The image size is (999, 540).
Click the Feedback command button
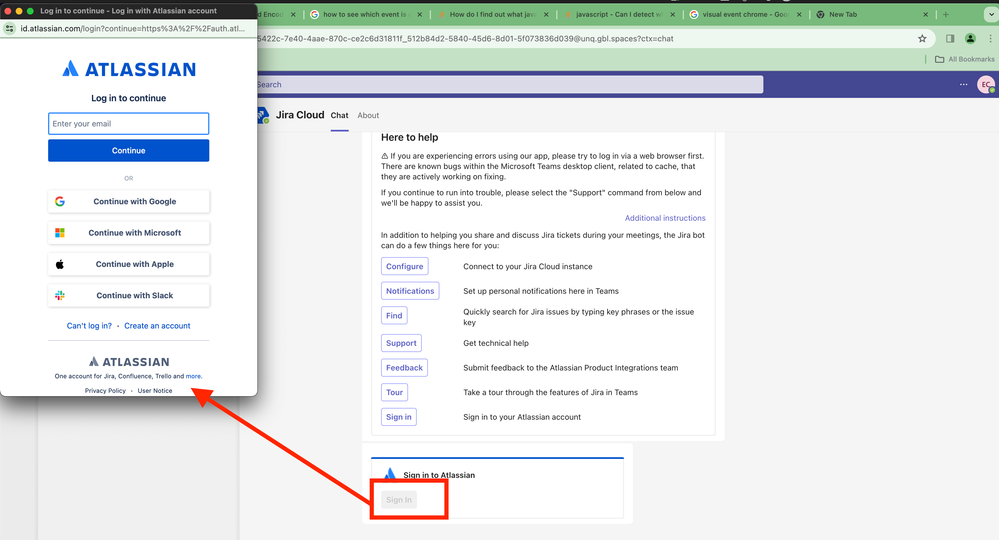click(x=405, y=367)
